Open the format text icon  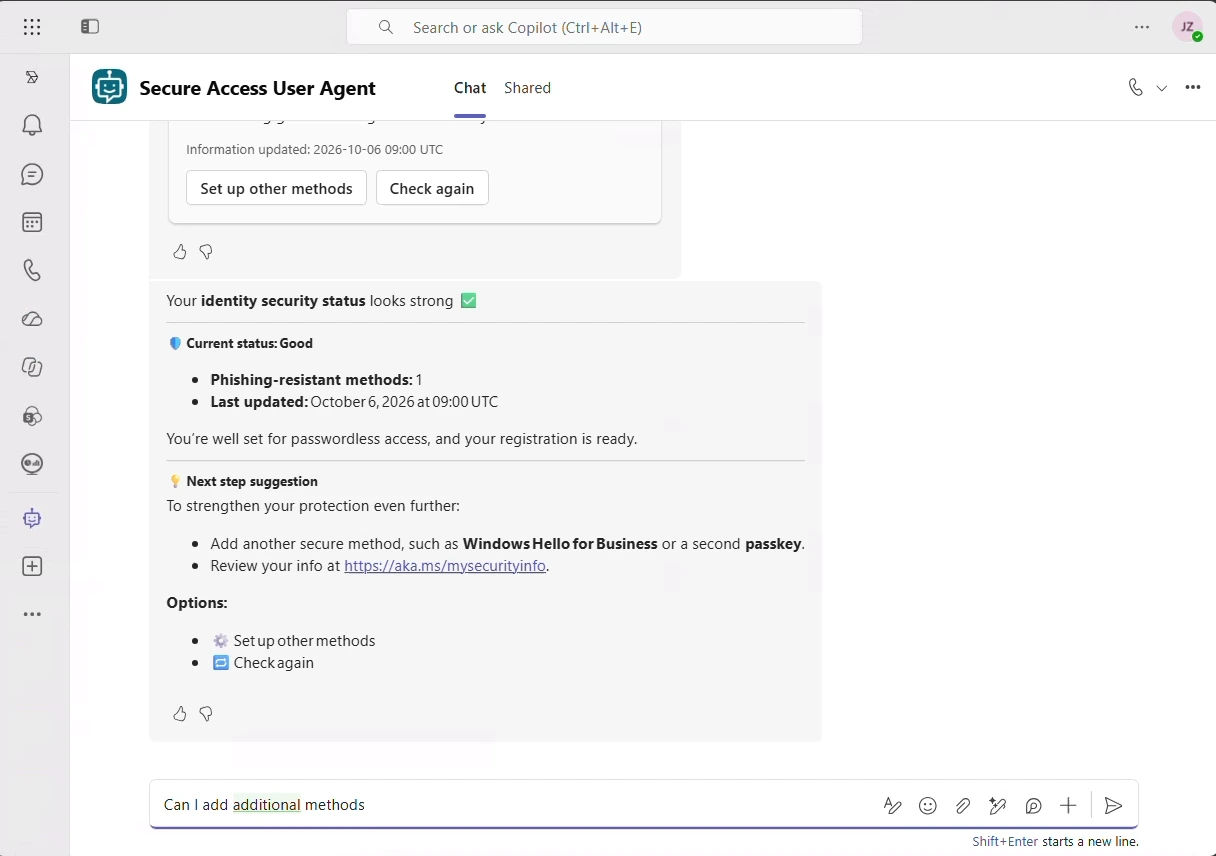pyautogui.click(x=893, y=805)
